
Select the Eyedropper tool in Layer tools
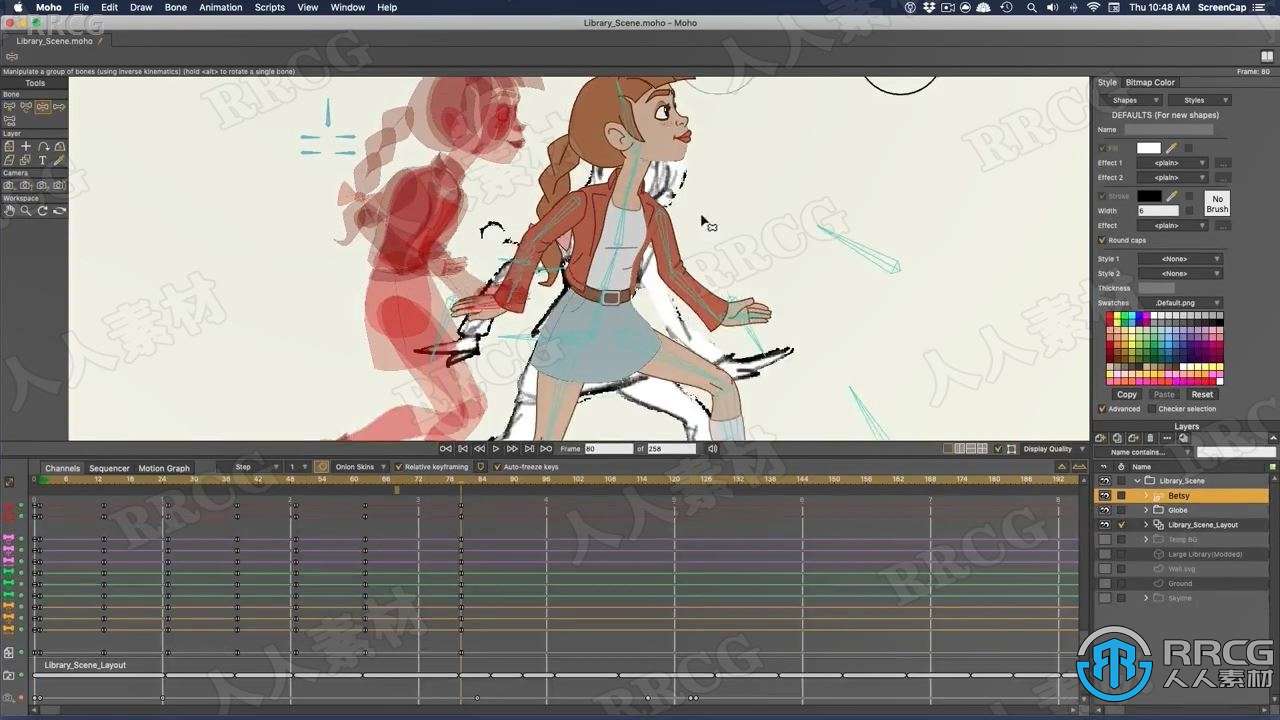[x=59, y=160]
